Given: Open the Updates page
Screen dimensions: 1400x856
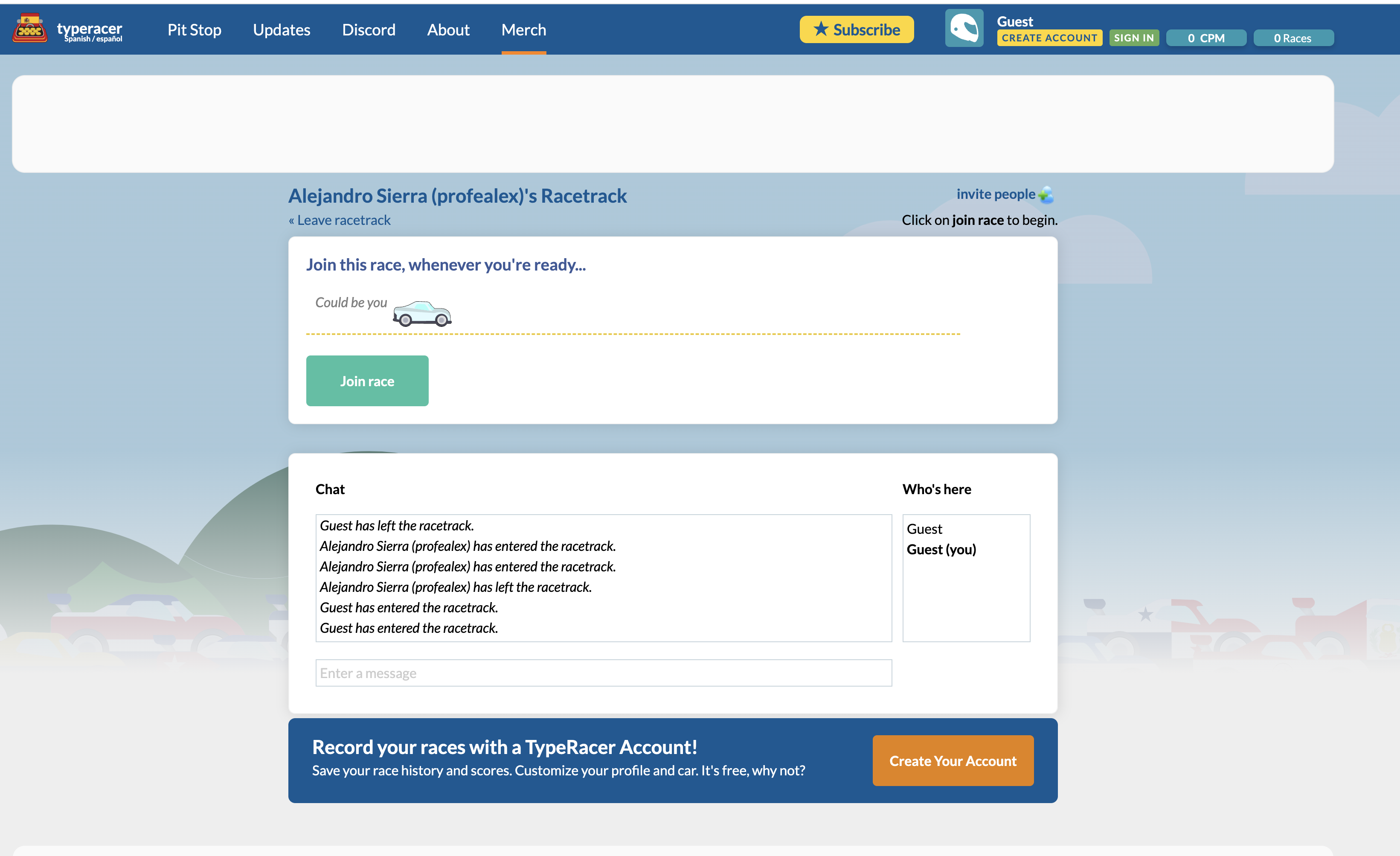Looking at the screenshot, I should pyautogui.click(x=282, y=29).
